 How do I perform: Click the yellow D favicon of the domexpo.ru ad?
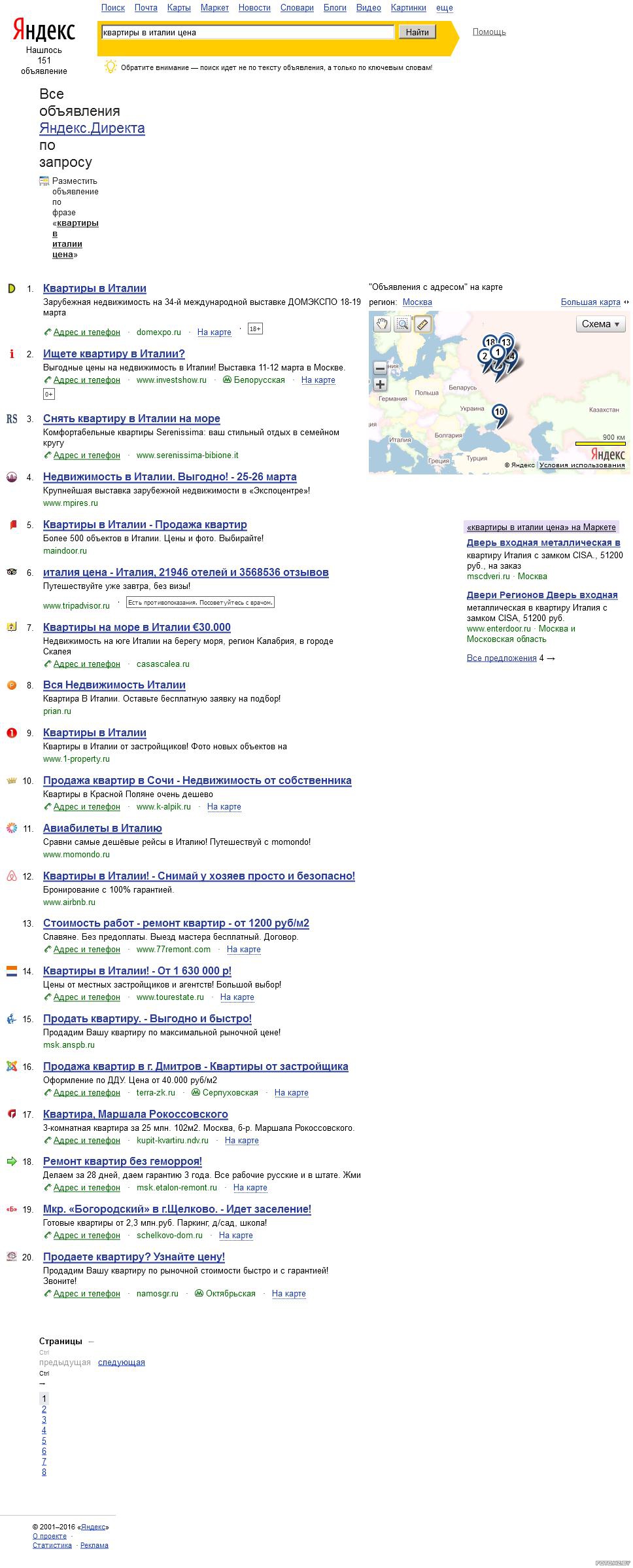pos(11,289)
